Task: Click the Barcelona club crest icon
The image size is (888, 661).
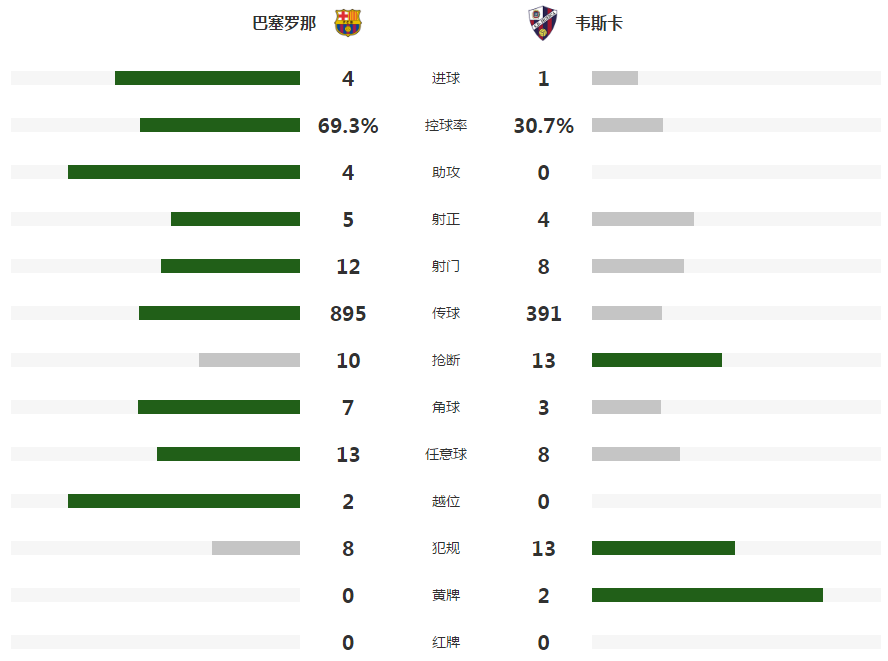Action: [x=348, y=23]
